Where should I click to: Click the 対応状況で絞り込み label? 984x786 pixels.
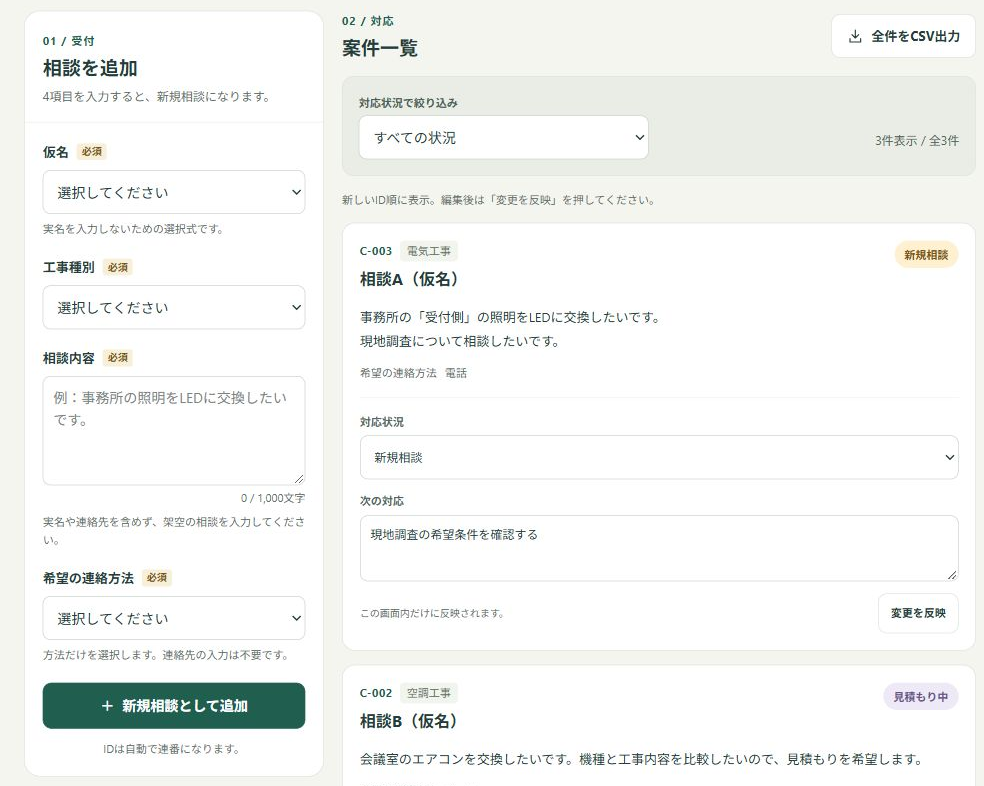point(408,103)
